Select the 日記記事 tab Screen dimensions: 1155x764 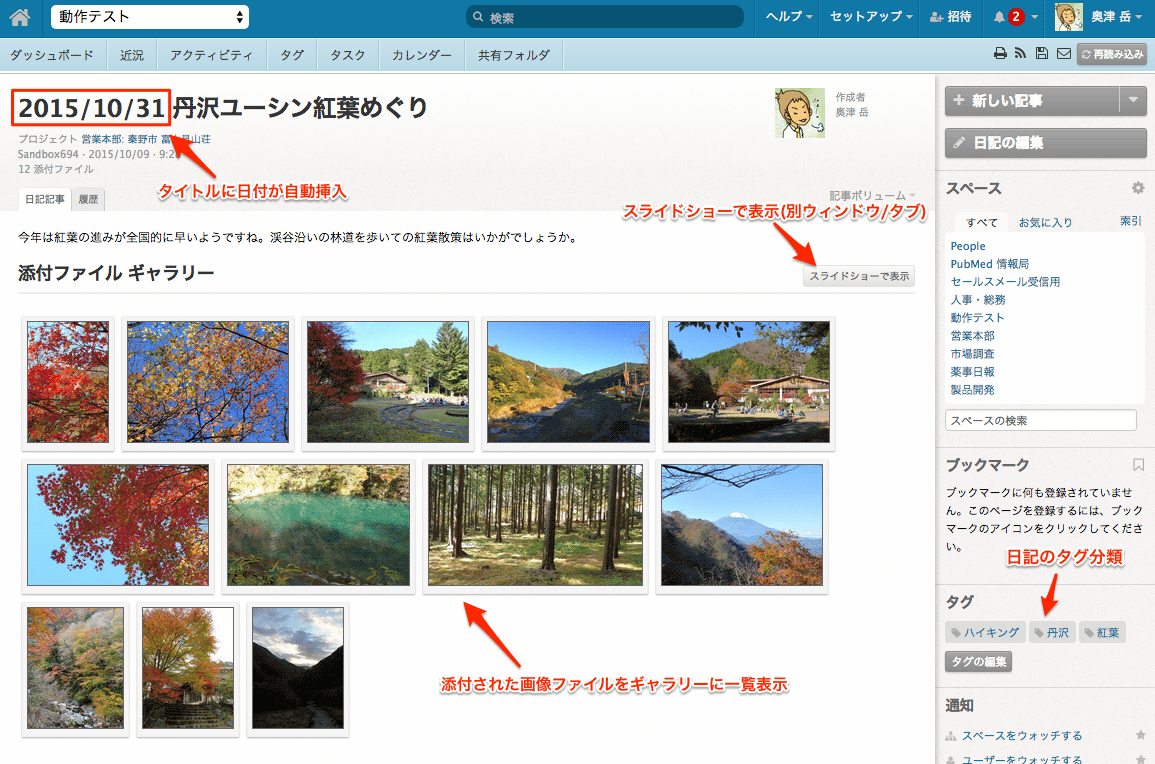[x=44, y=199]
